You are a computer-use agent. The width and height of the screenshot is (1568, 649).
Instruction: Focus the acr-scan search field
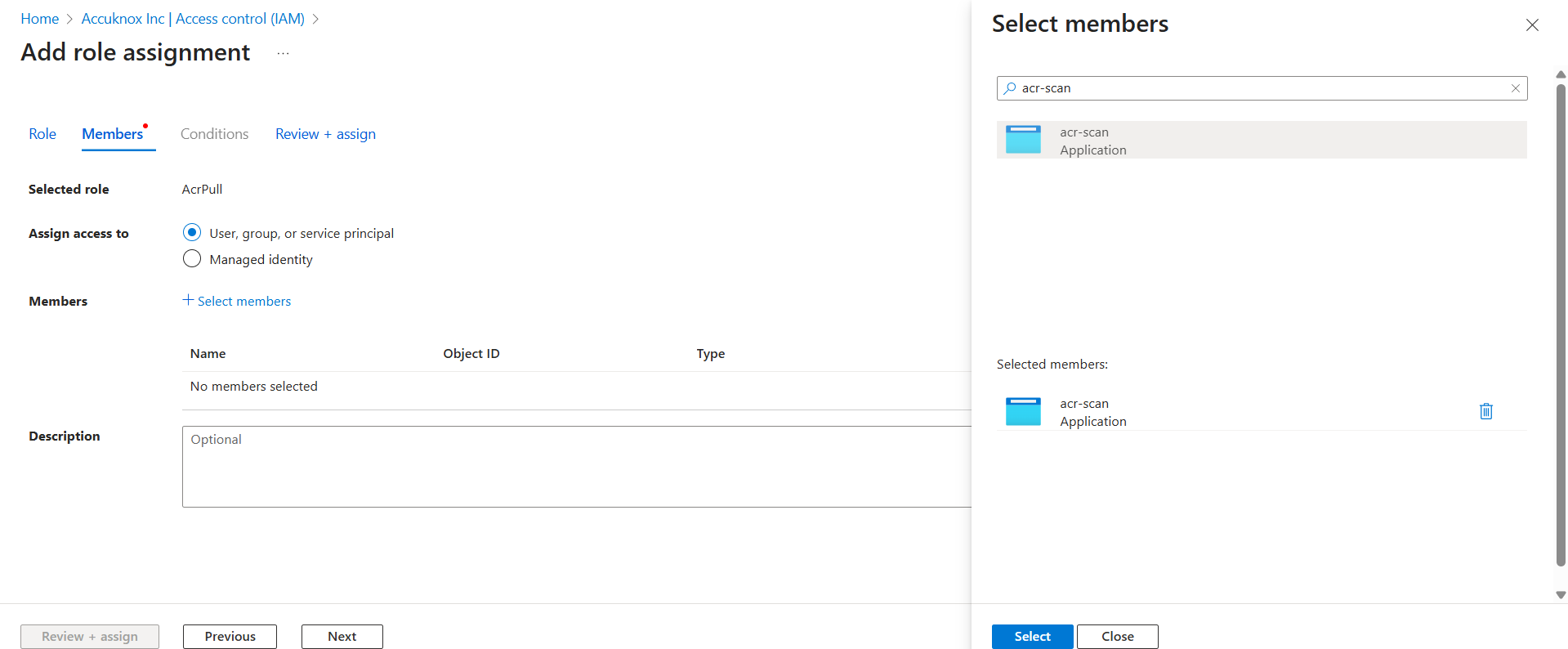(1262, 88)
